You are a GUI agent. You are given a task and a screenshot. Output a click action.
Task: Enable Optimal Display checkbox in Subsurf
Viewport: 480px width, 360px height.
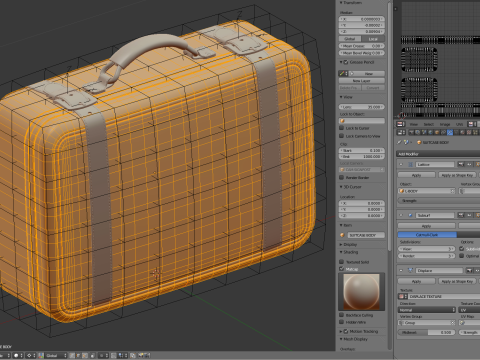click(x=462, y=256)
